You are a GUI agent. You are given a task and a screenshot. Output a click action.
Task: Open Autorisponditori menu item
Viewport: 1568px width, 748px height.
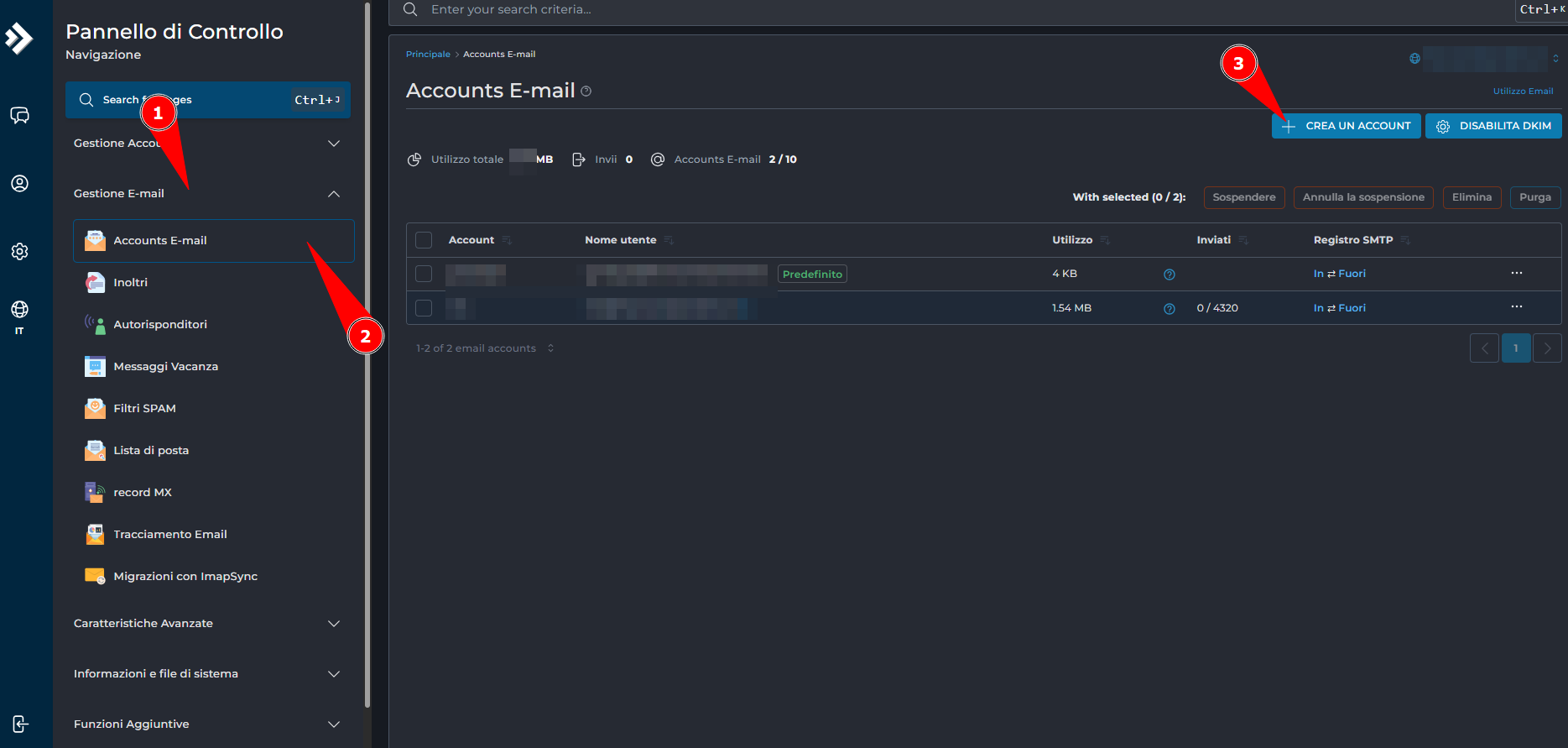214,325
